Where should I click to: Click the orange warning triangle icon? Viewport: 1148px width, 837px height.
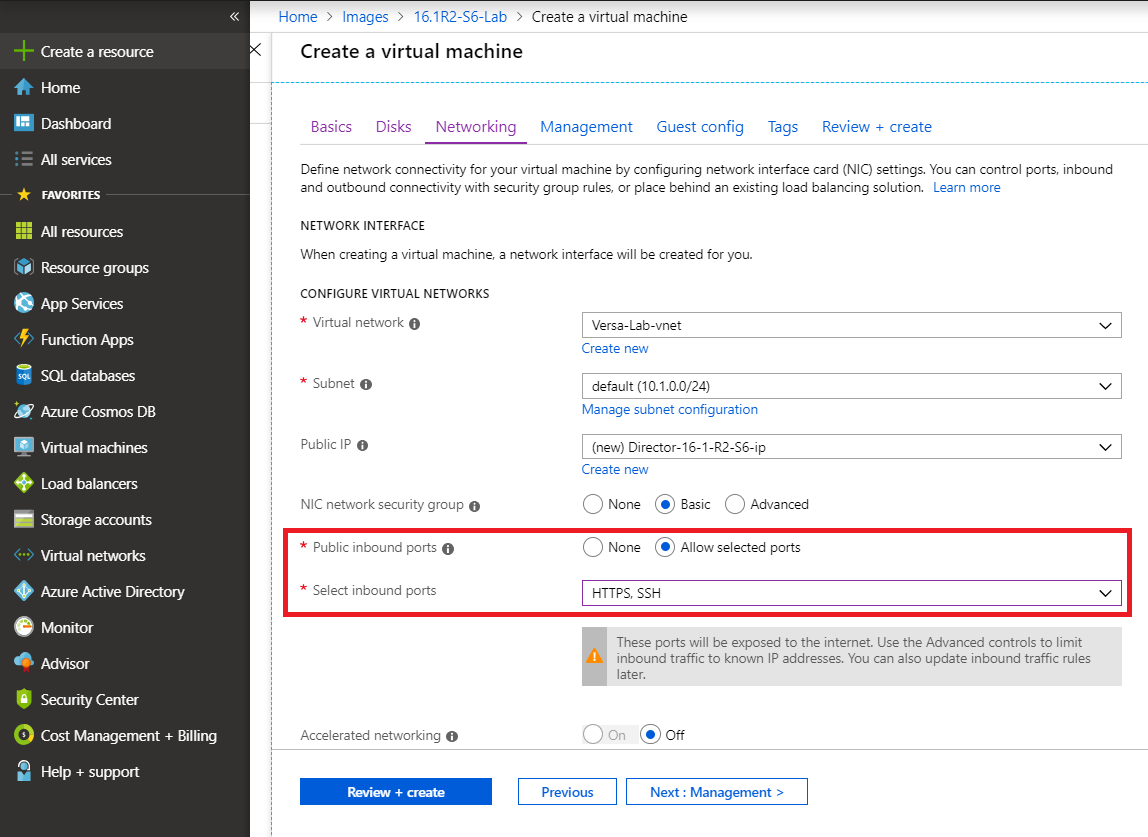(594, 656)
